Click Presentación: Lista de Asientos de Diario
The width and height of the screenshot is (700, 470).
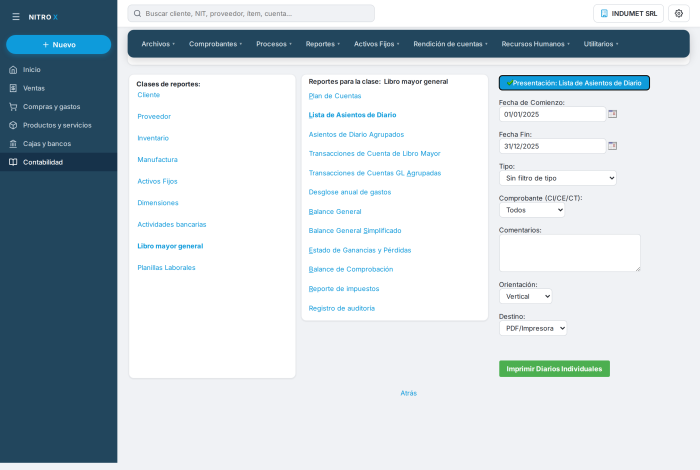tap(574, 83)
